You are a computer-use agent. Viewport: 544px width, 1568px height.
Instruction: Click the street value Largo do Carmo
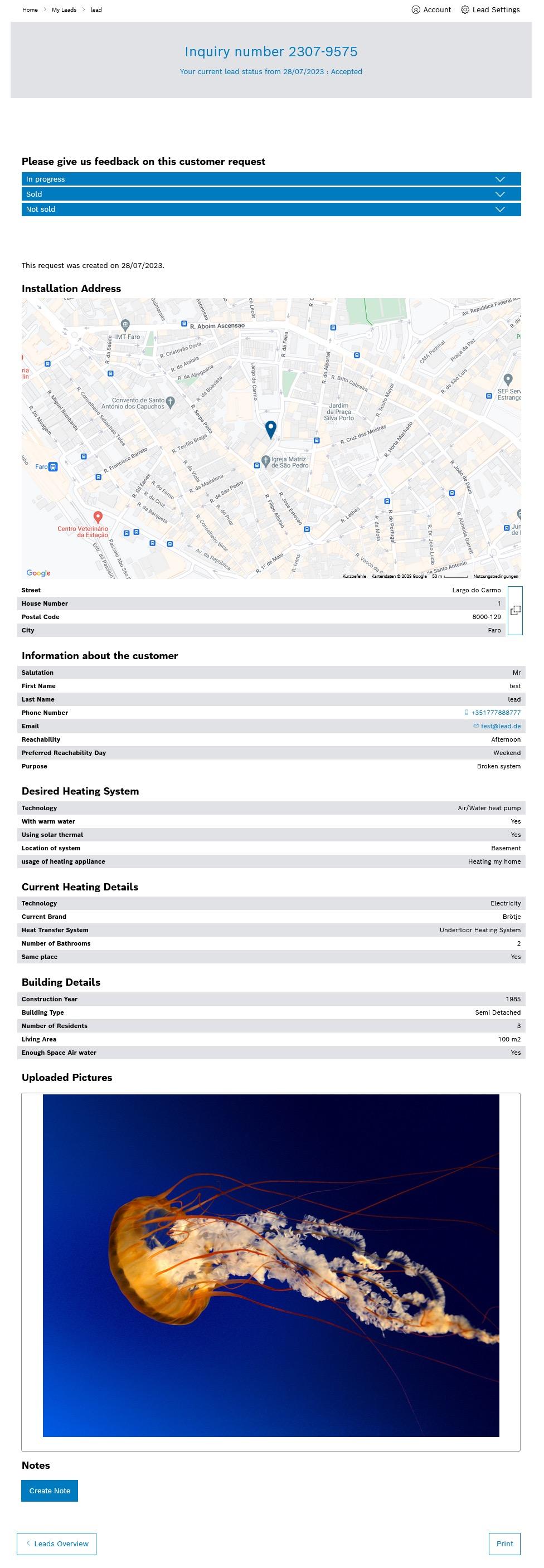[x=477, y=590]
